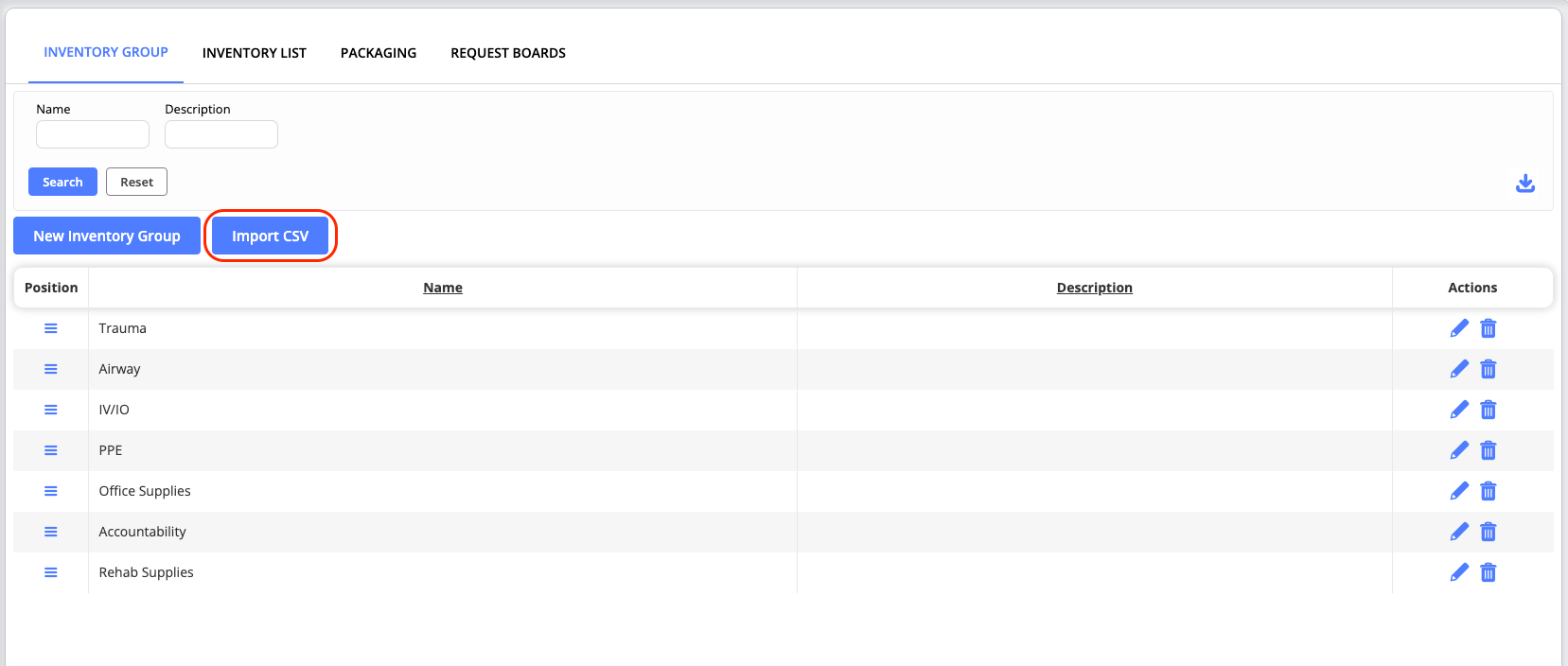Delete PPE using trash icon
The height and width of the screenshot is (666, 1568).
1489,450
